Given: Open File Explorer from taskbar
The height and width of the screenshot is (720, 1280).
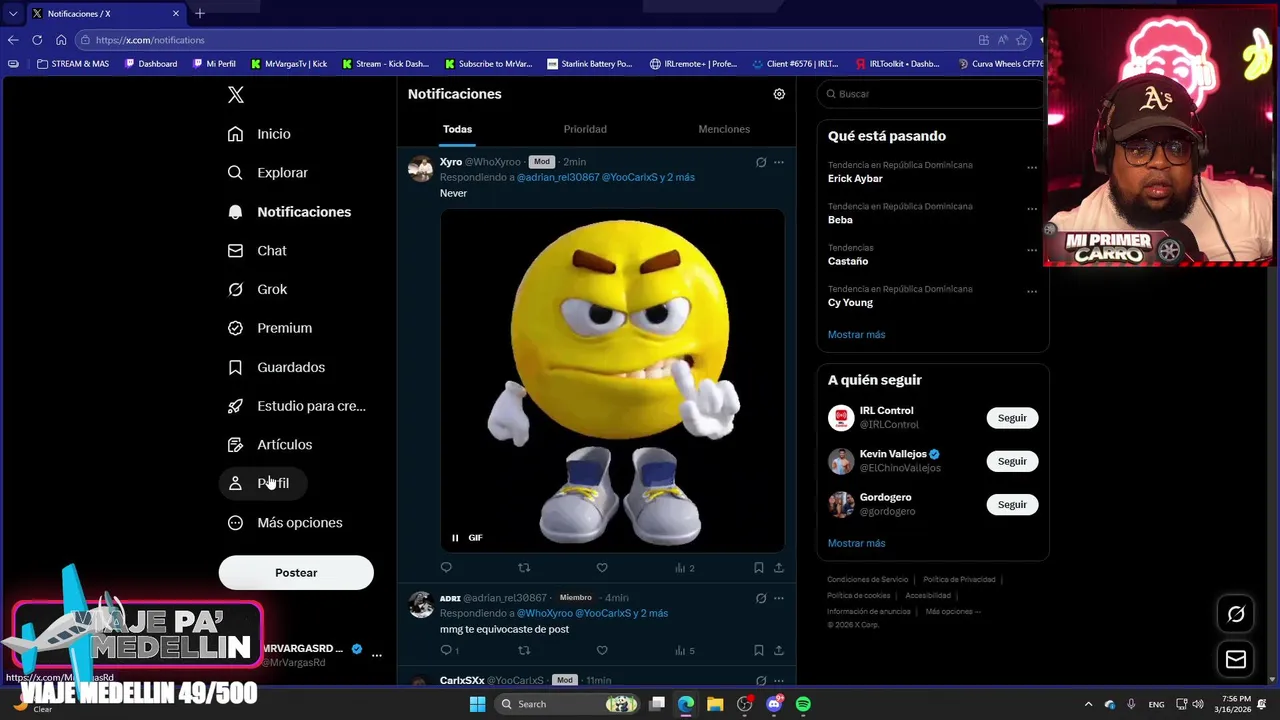Looking at the screenshot, I should pos(715,704).
